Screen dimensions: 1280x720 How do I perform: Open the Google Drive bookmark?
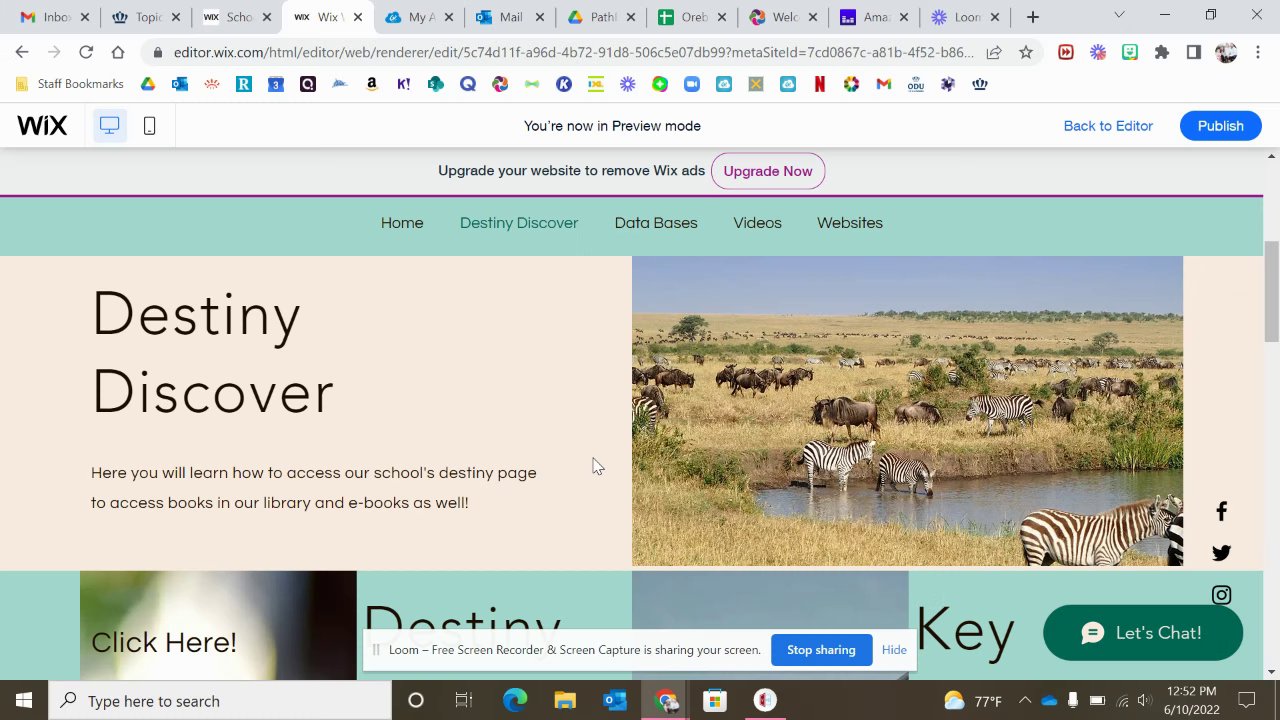148,84
